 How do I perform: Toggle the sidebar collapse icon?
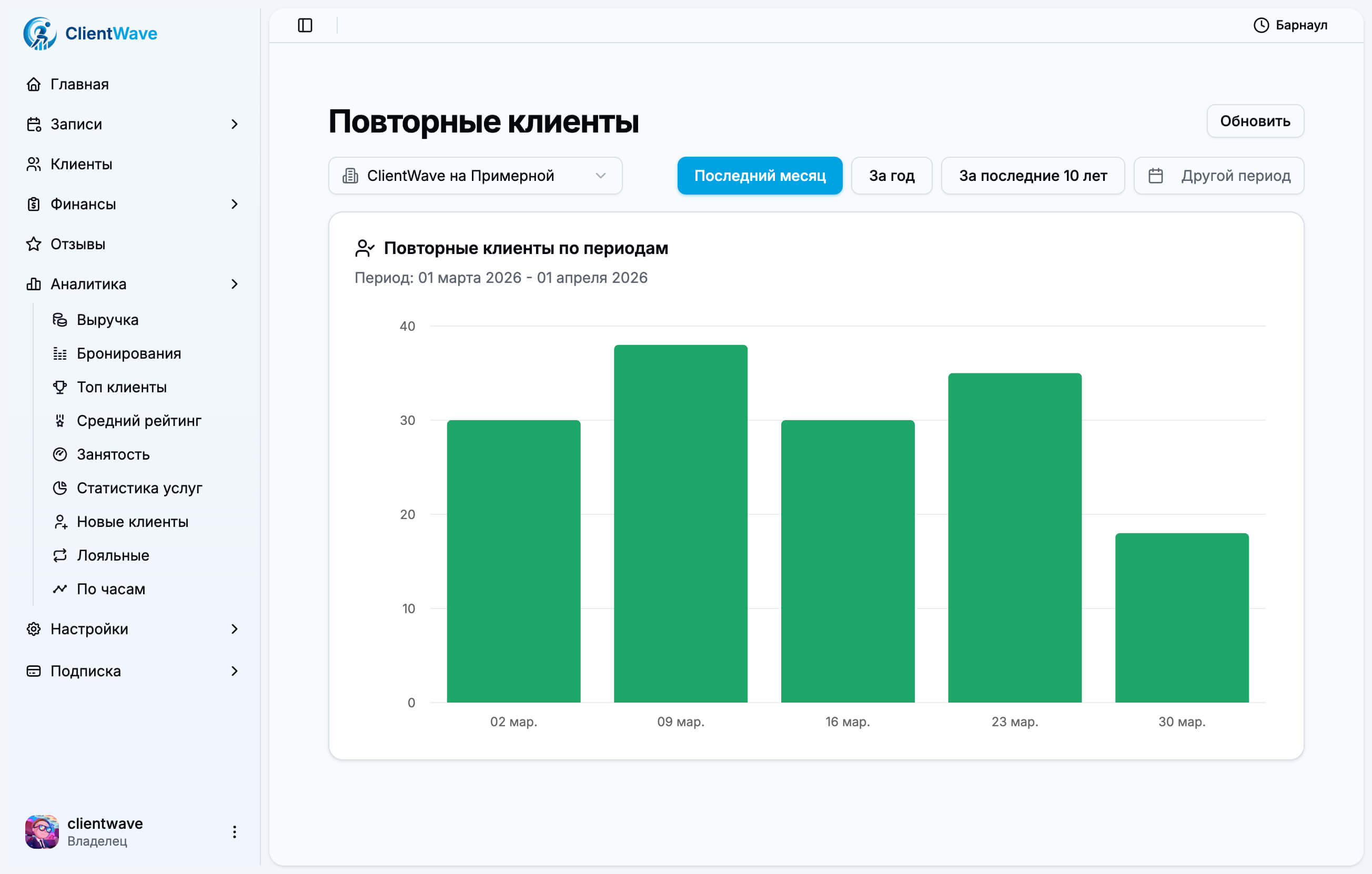tap(305, 25)
